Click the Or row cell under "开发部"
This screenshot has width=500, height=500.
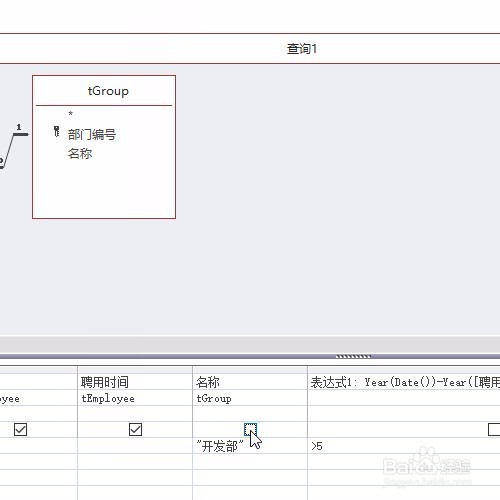click(250, 462)
